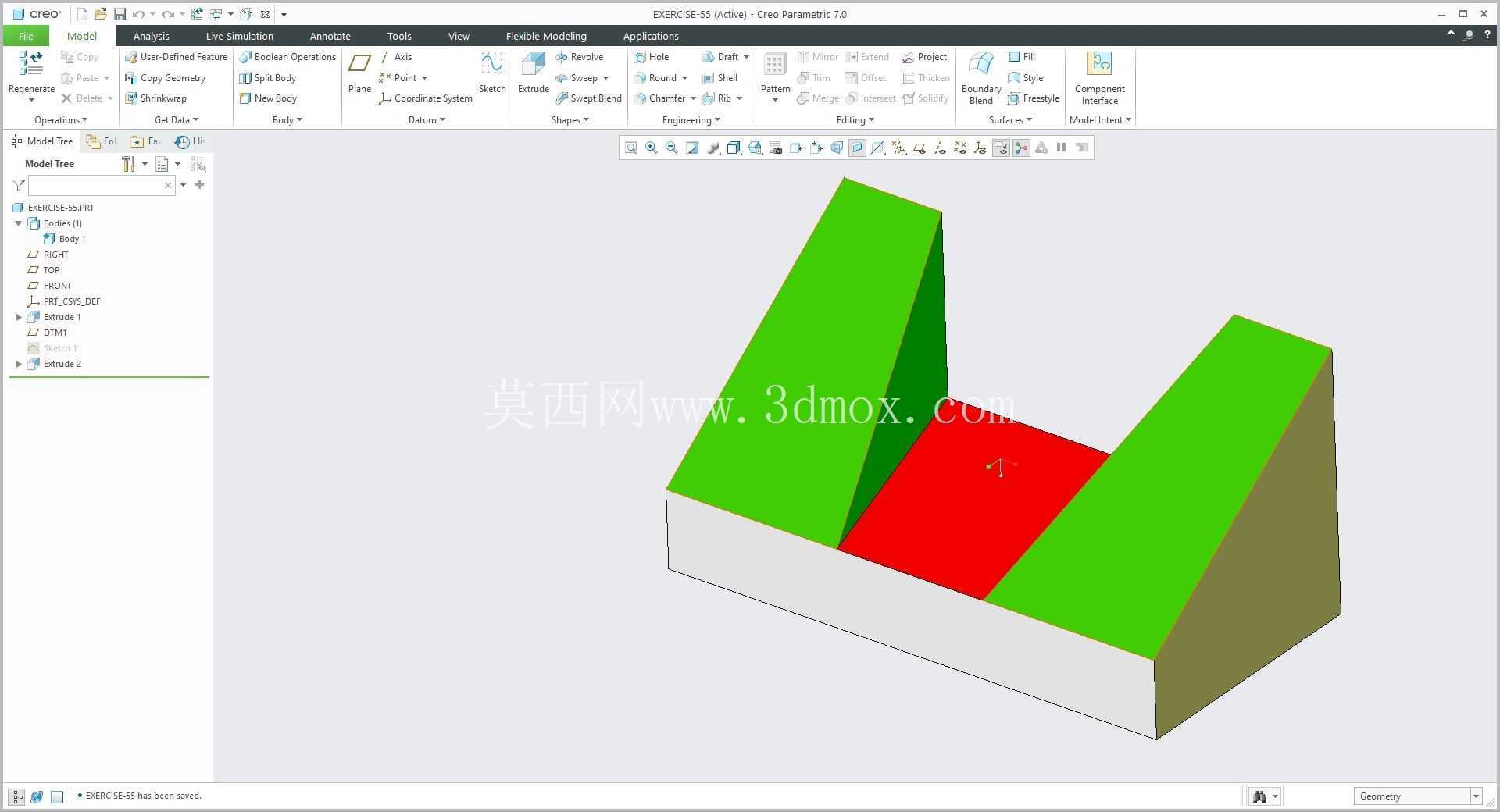Image resolution: width=1500 pixels, height=812 pixels.
Task: Open the View ribbon tab
Action: pos(459,36)
